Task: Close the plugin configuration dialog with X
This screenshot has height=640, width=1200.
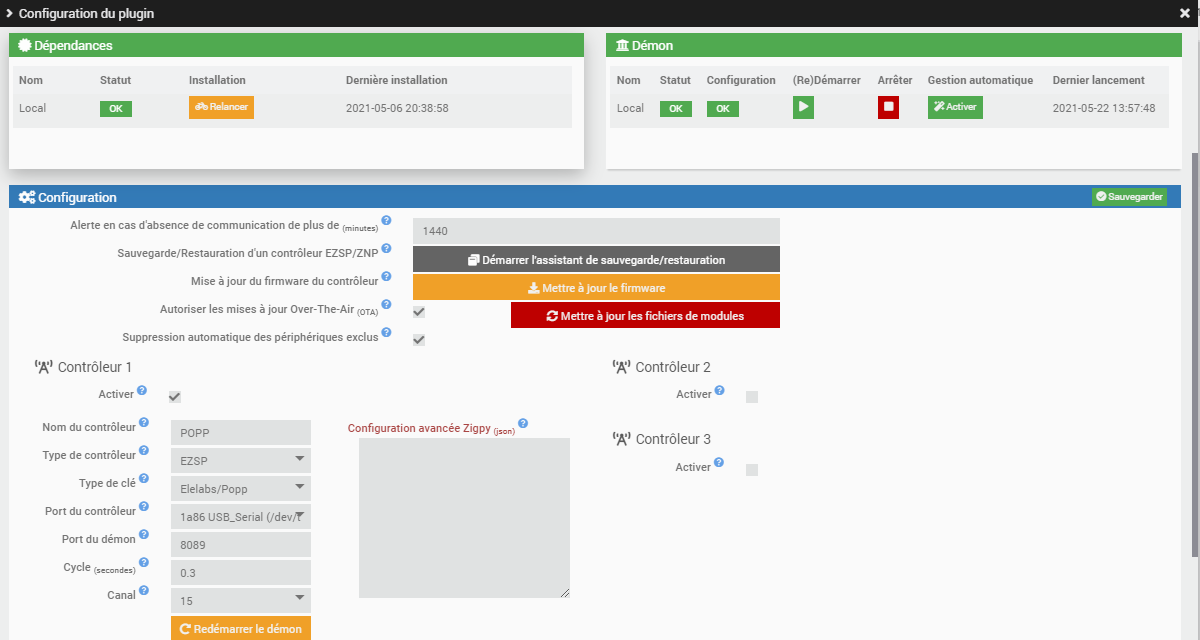Action: click(1185, 13)
